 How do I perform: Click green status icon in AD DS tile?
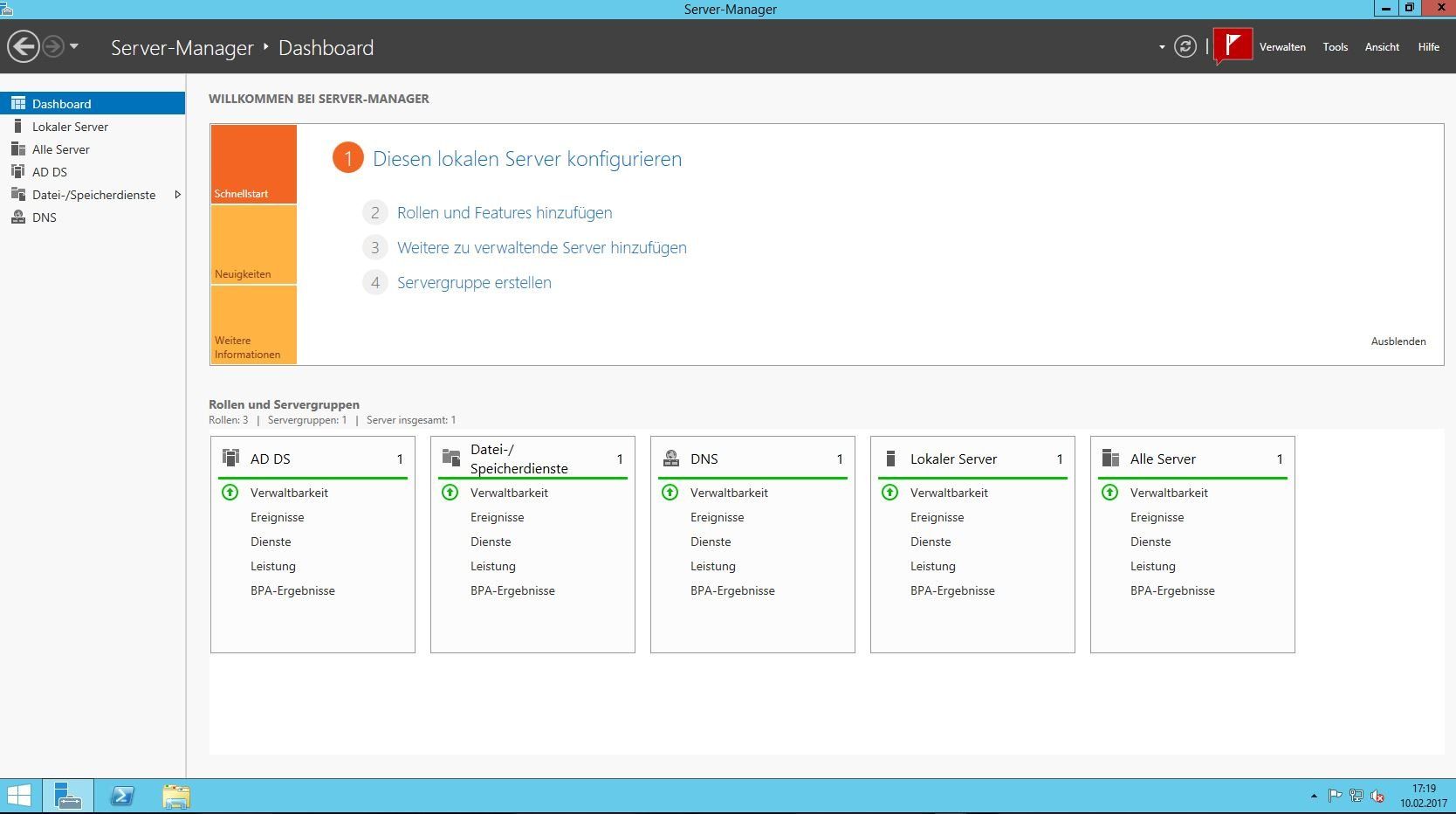[230, 493]
